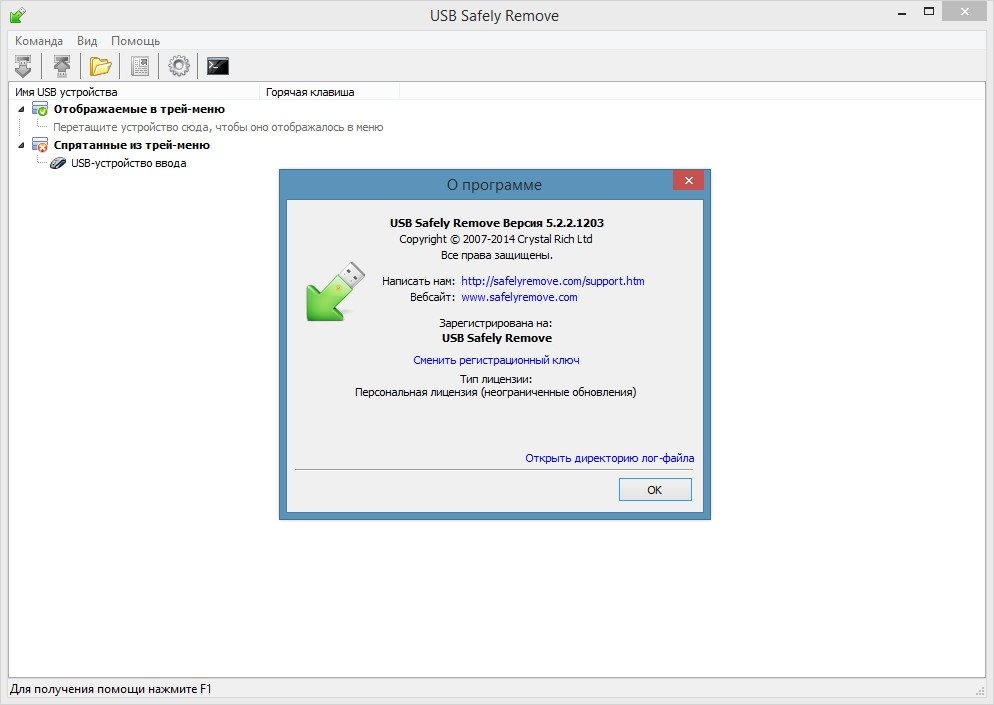Click the return device back toolbar icon
This screenshot has width=994, height=705.
click(x=62, y=66)
